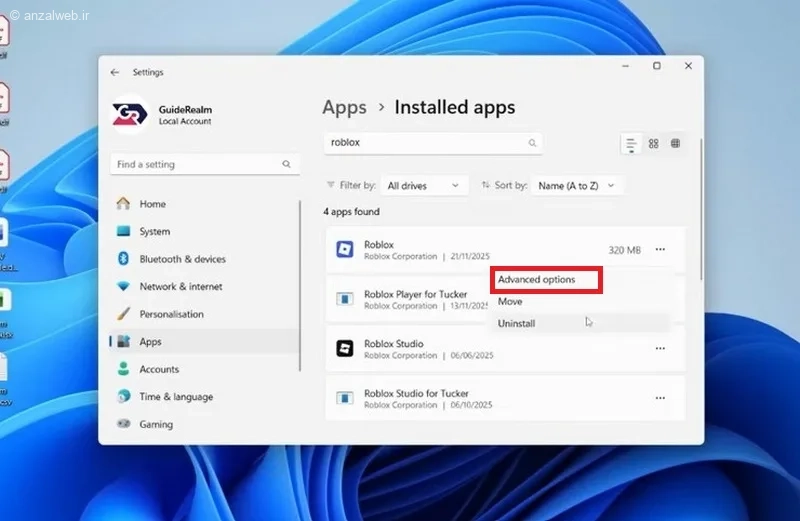Click Roblox Studio app name
This screenshot has width=800, height=521.
(393, 343)
